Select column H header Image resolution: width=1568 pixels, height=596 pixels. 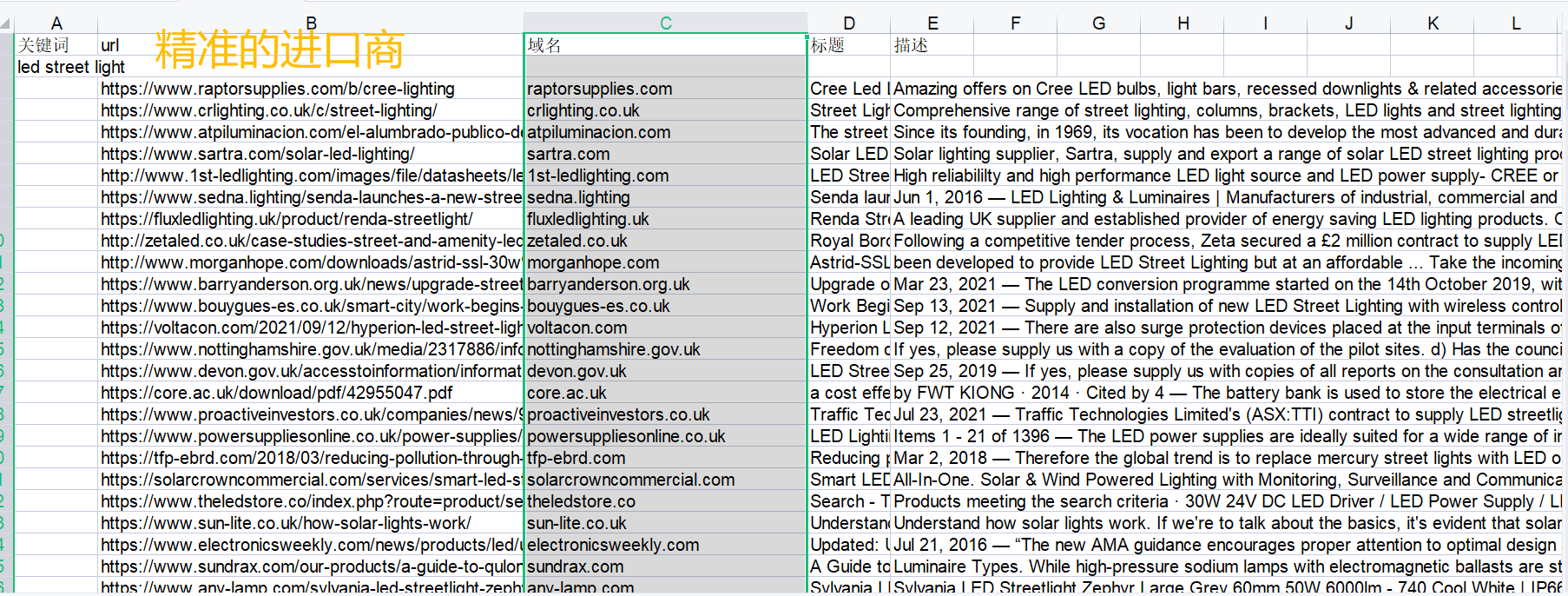tap(1183, 23)
